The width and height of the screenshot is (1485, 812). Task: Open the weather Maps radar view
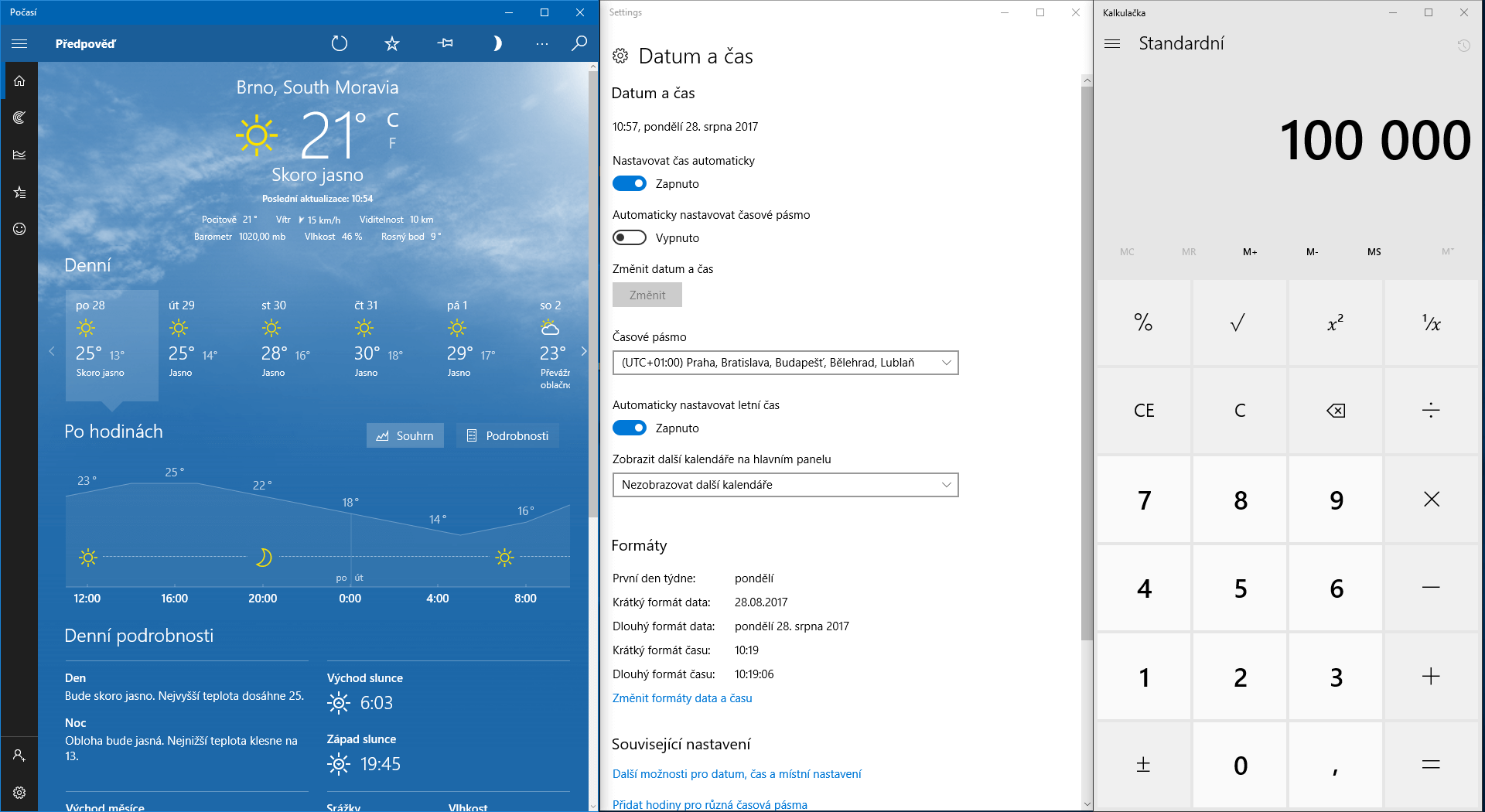(x=19, y=118)
